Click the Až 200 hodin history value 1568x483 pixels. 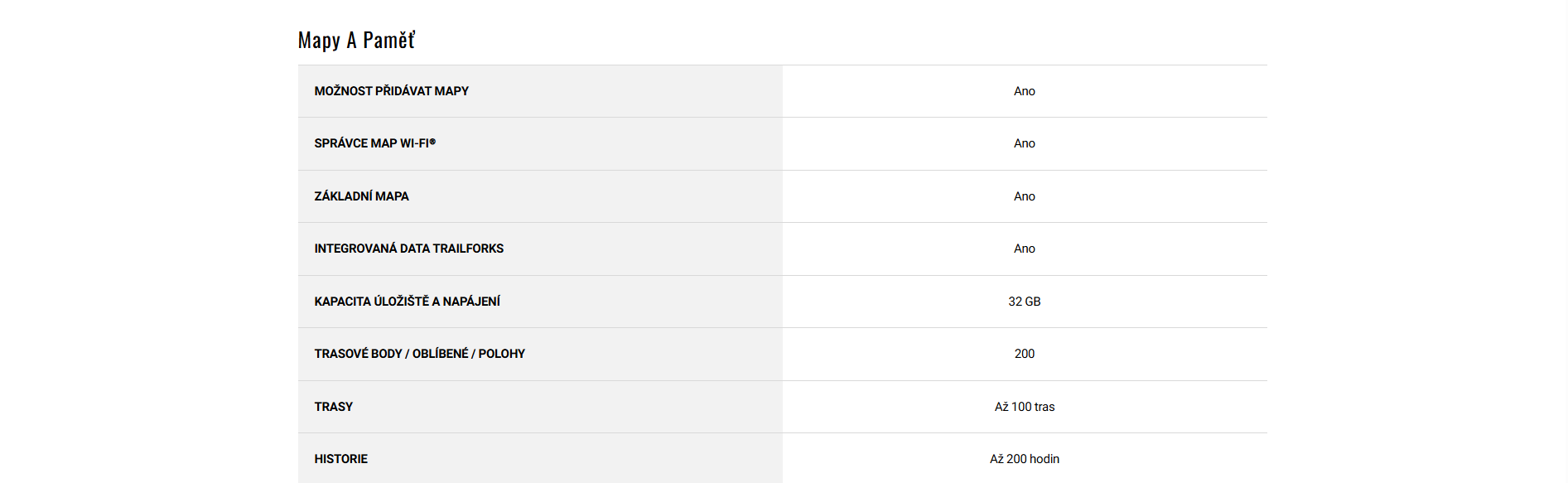tap(1024, 459)
